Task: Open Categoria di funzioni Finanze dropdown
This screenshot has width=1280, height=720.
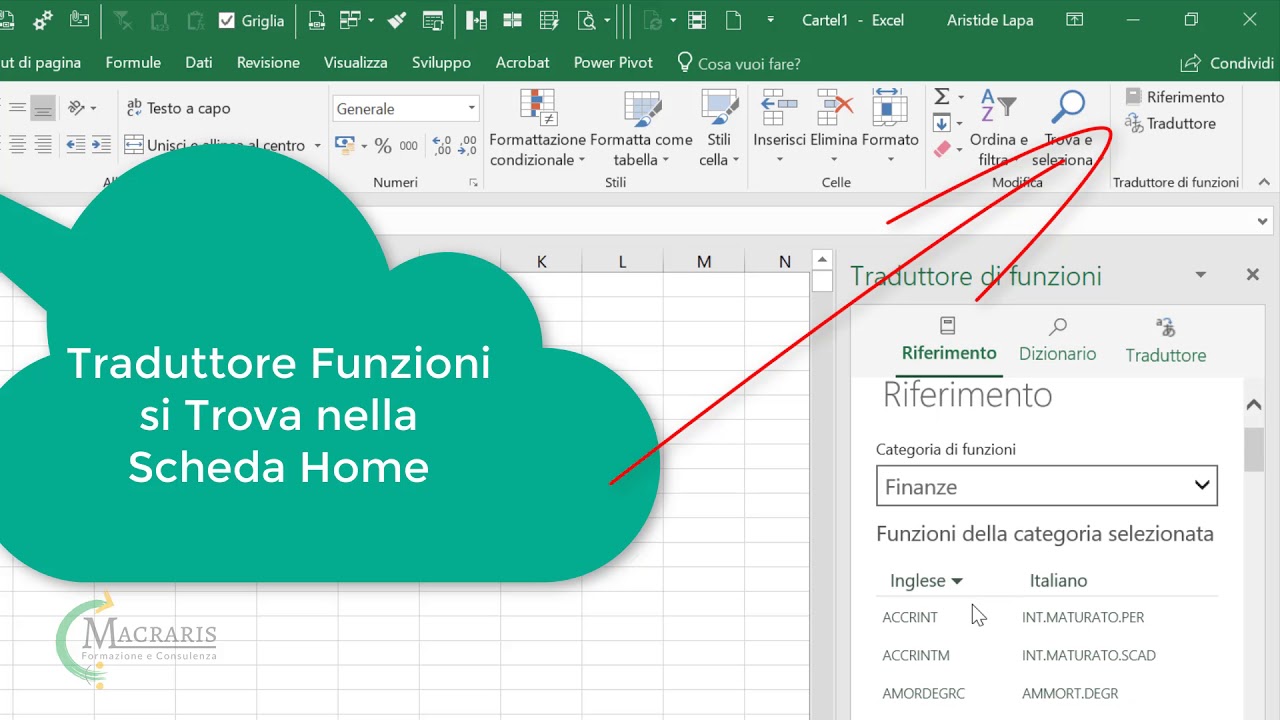Action: pyautogui.click(x=1046, y=486)
